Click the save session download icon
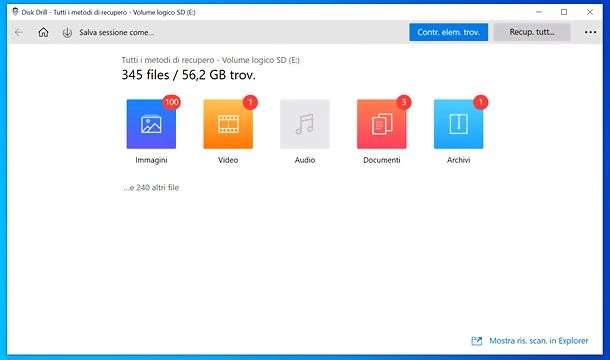Image resolution: width=610 pixels, height=360 pixels. [67, 33]
